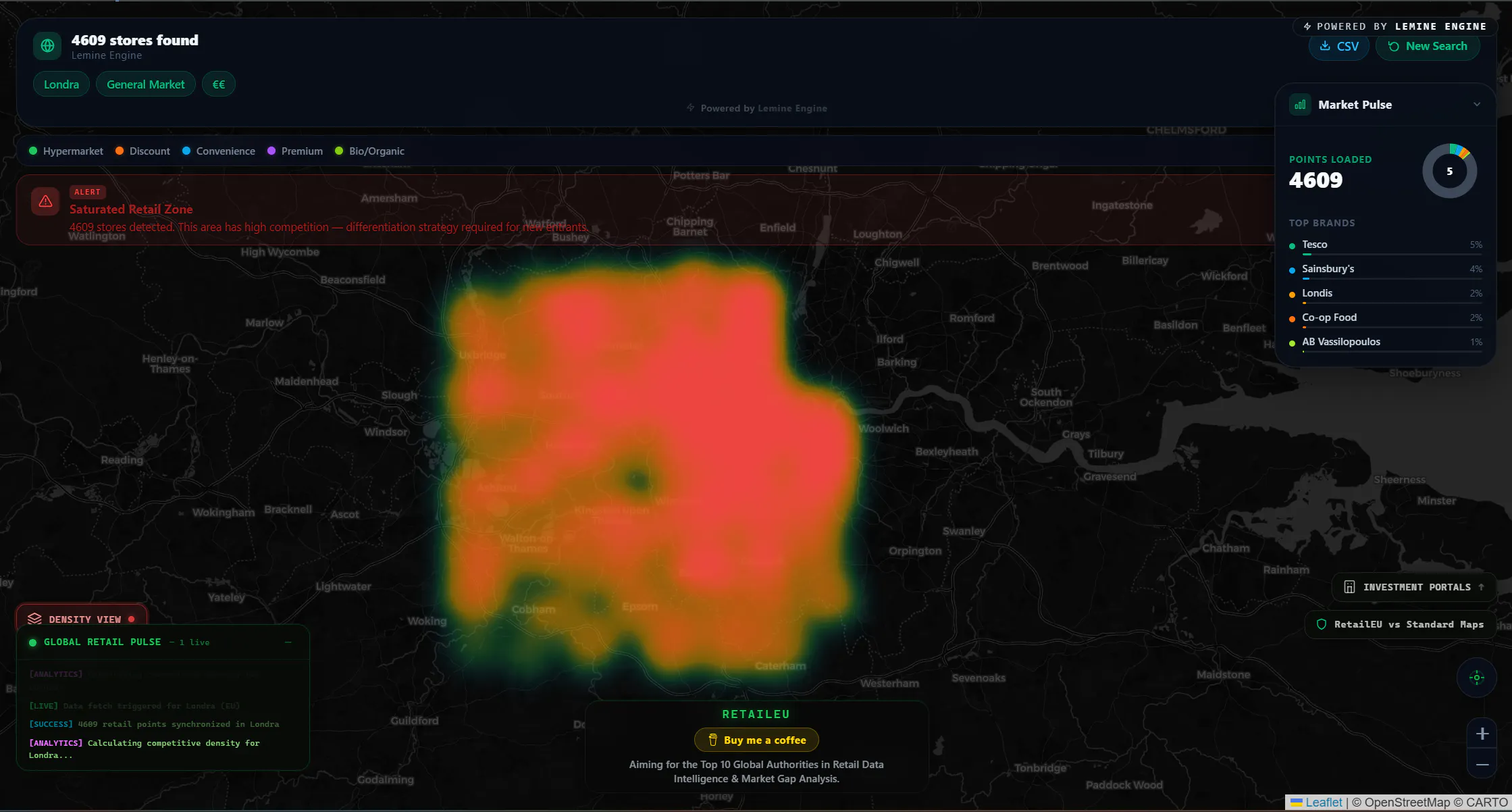The image size is (1512, 812).
Task: Open the CARTO attribution link
Action: click(x=1487, y=803)
